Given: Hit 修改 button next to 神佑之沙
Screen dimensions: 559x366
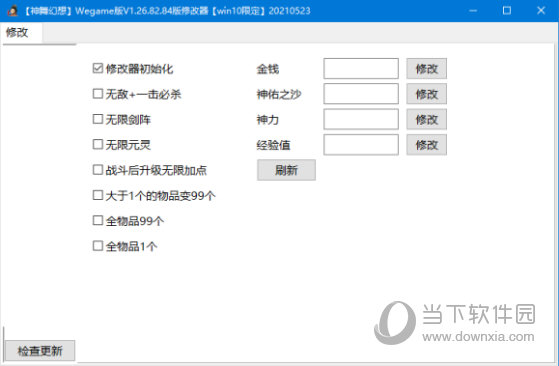Looking at the screenshot, I should [x=426, y=94].
